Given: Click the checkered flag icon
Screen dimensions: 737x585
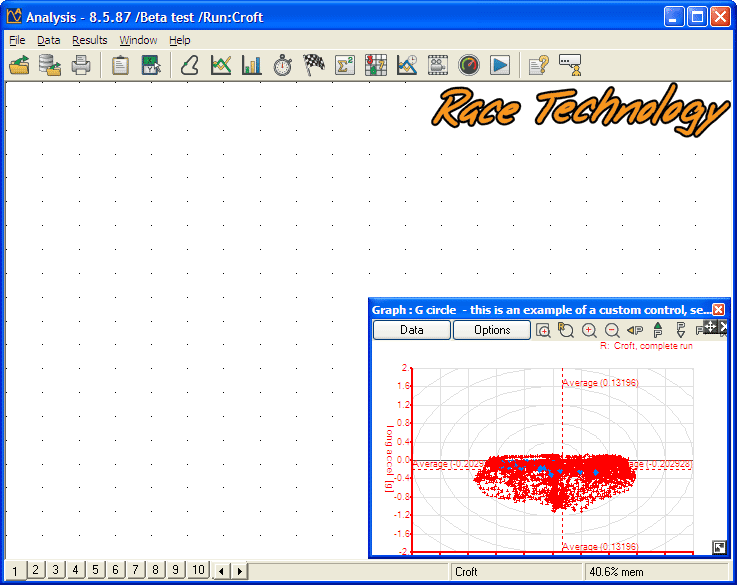Looking at the screenshot, I should [314, 65].
